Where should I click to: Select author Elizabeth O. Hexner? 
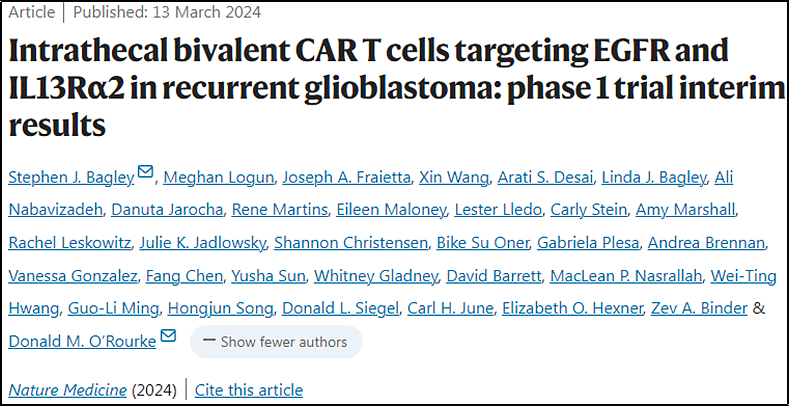click(573, 308)
